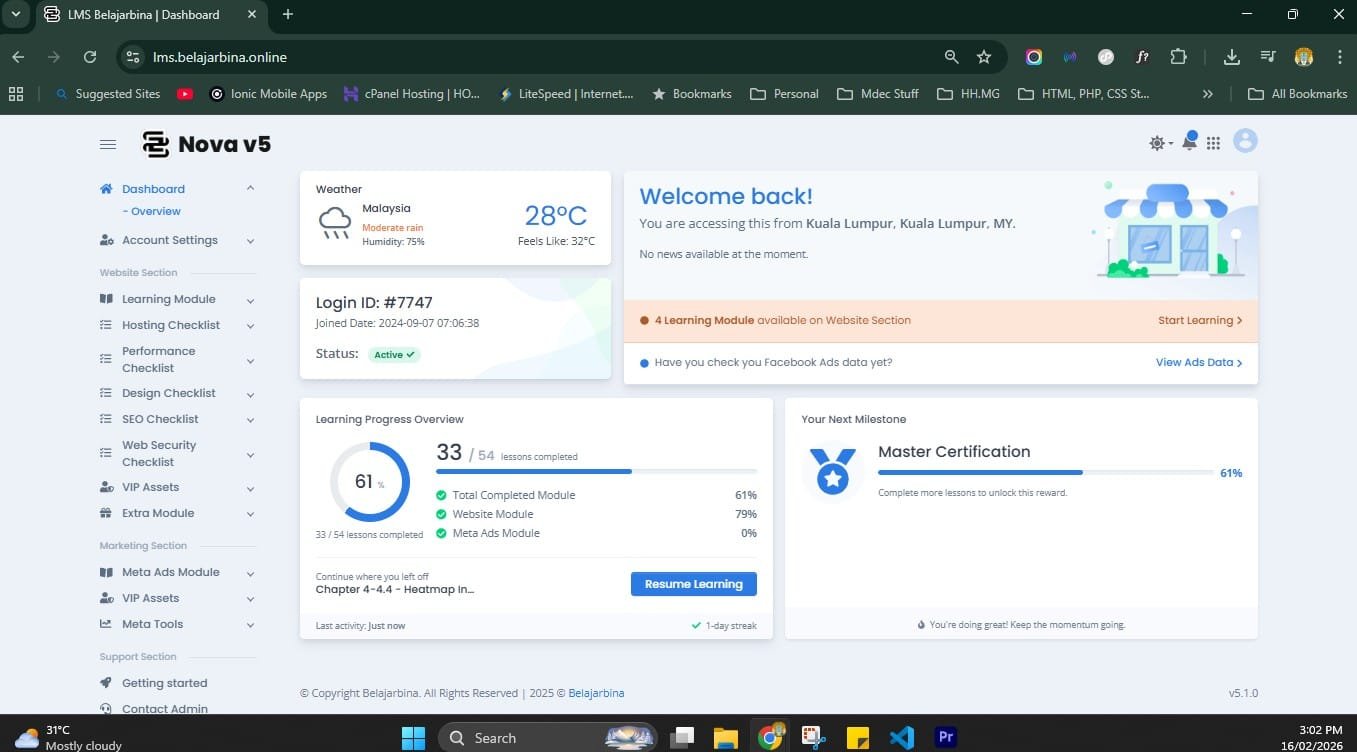Click the apps grid icon in the header
Screen dimensions: 1357x752
point(1213,142)
